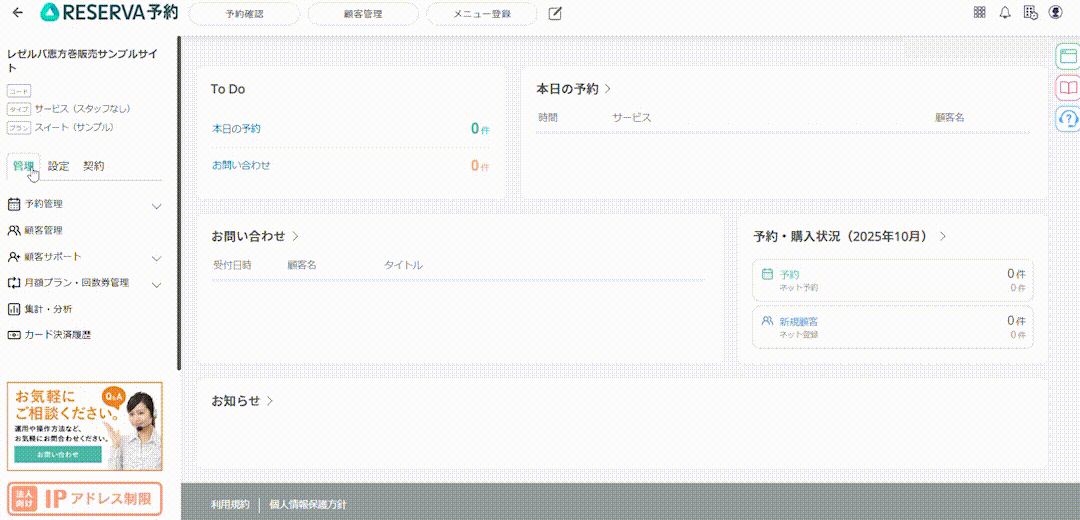Screen dimensions: 1080x520
Task: Open the user account avatar icon
Action: pos(1056,12)
